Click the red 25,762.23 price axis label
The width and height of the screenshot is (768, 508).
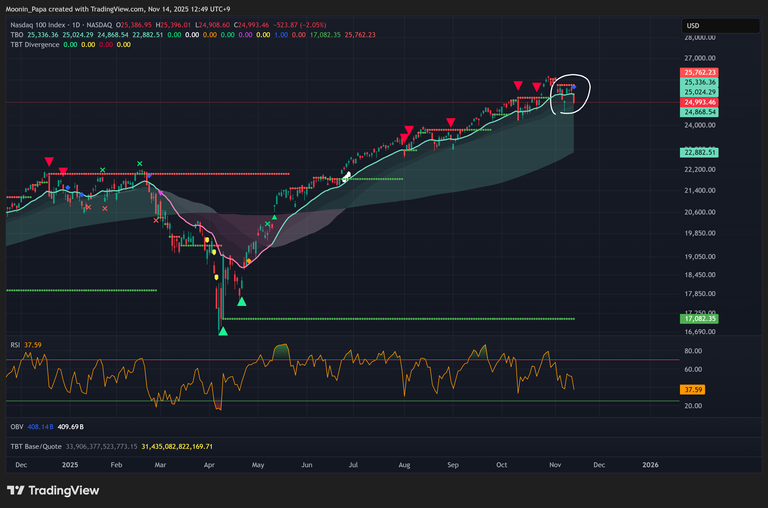[x=702, y=73]
